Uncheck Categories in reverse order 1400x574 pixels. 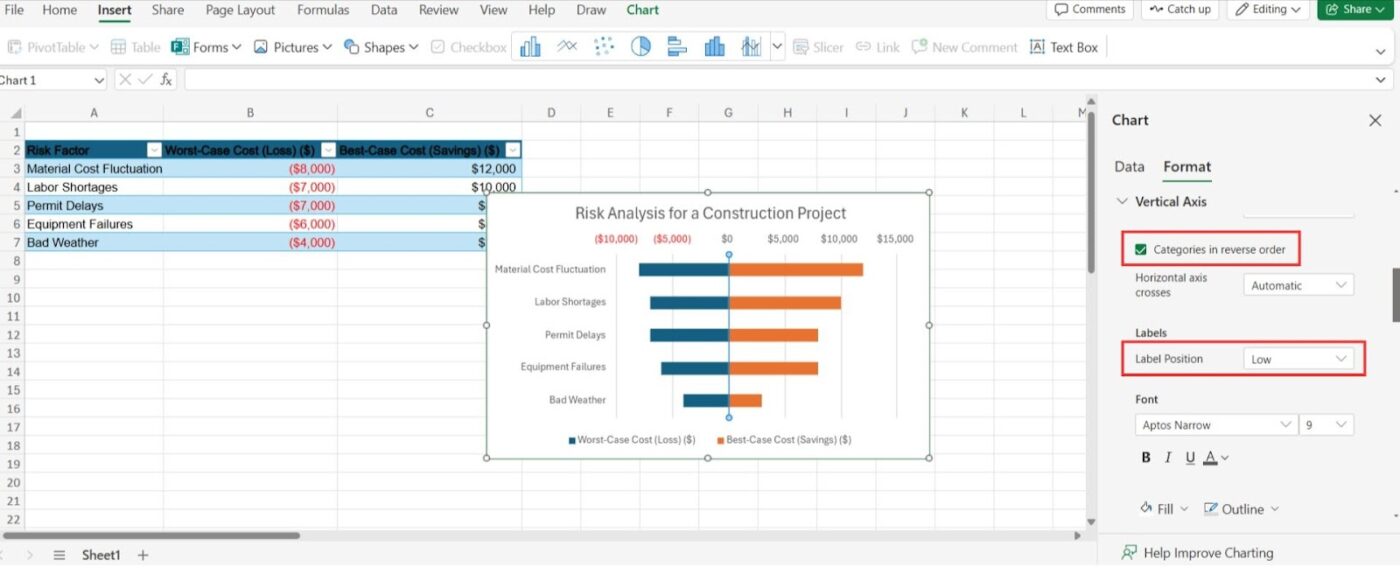(1141, 249)
